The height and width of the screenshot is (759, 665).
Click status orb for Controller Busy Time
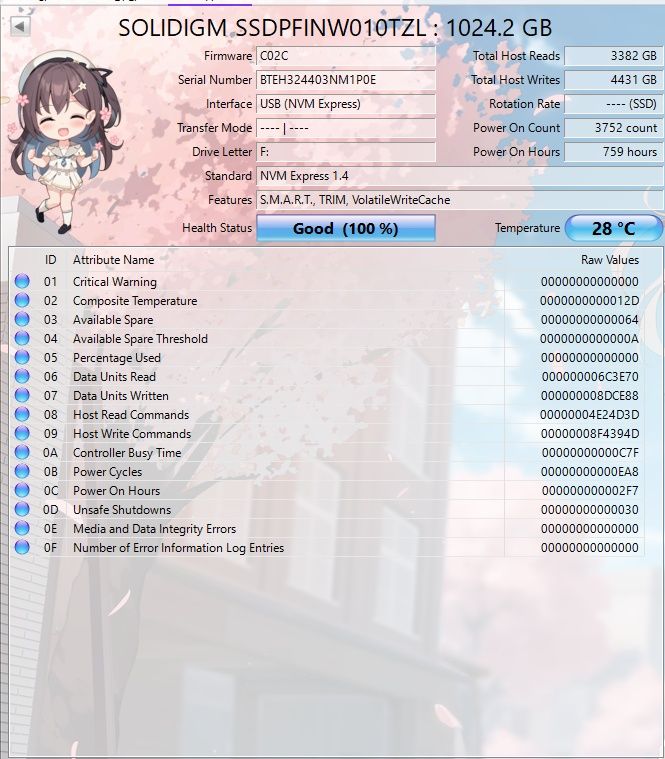(22, 452)
